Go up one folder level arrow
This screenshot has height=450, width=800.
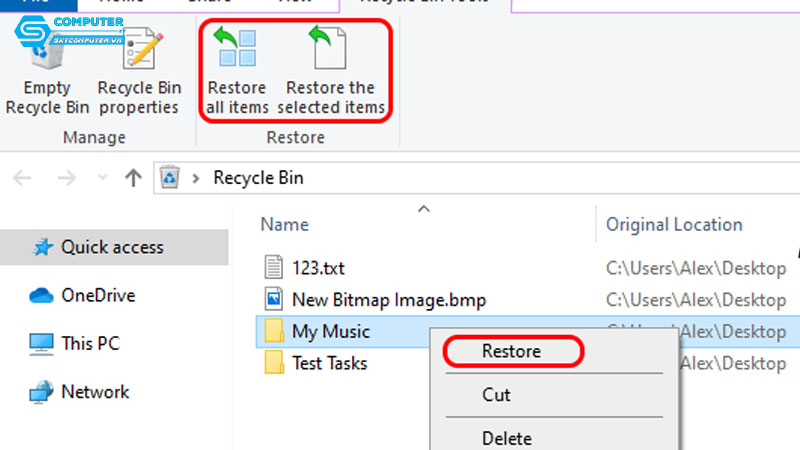(132, 178)
